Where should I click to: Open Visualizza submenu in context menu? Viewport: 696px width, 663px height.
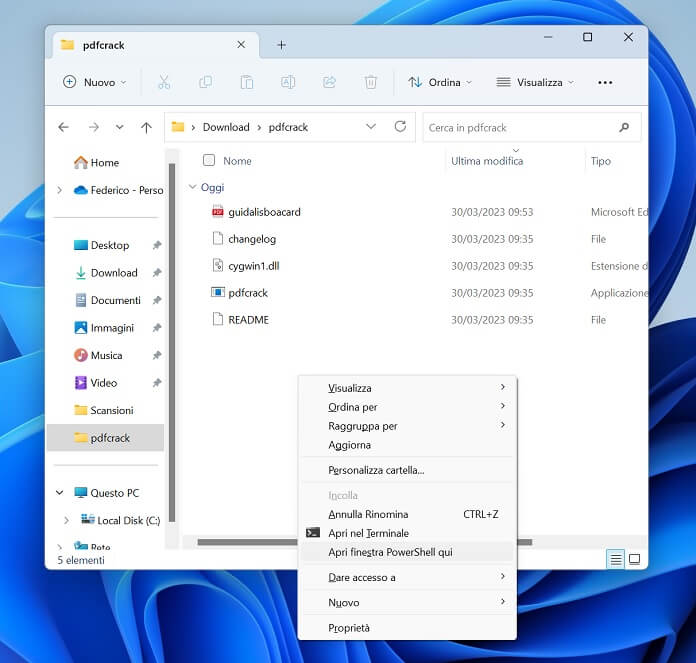tap(407, 388)
